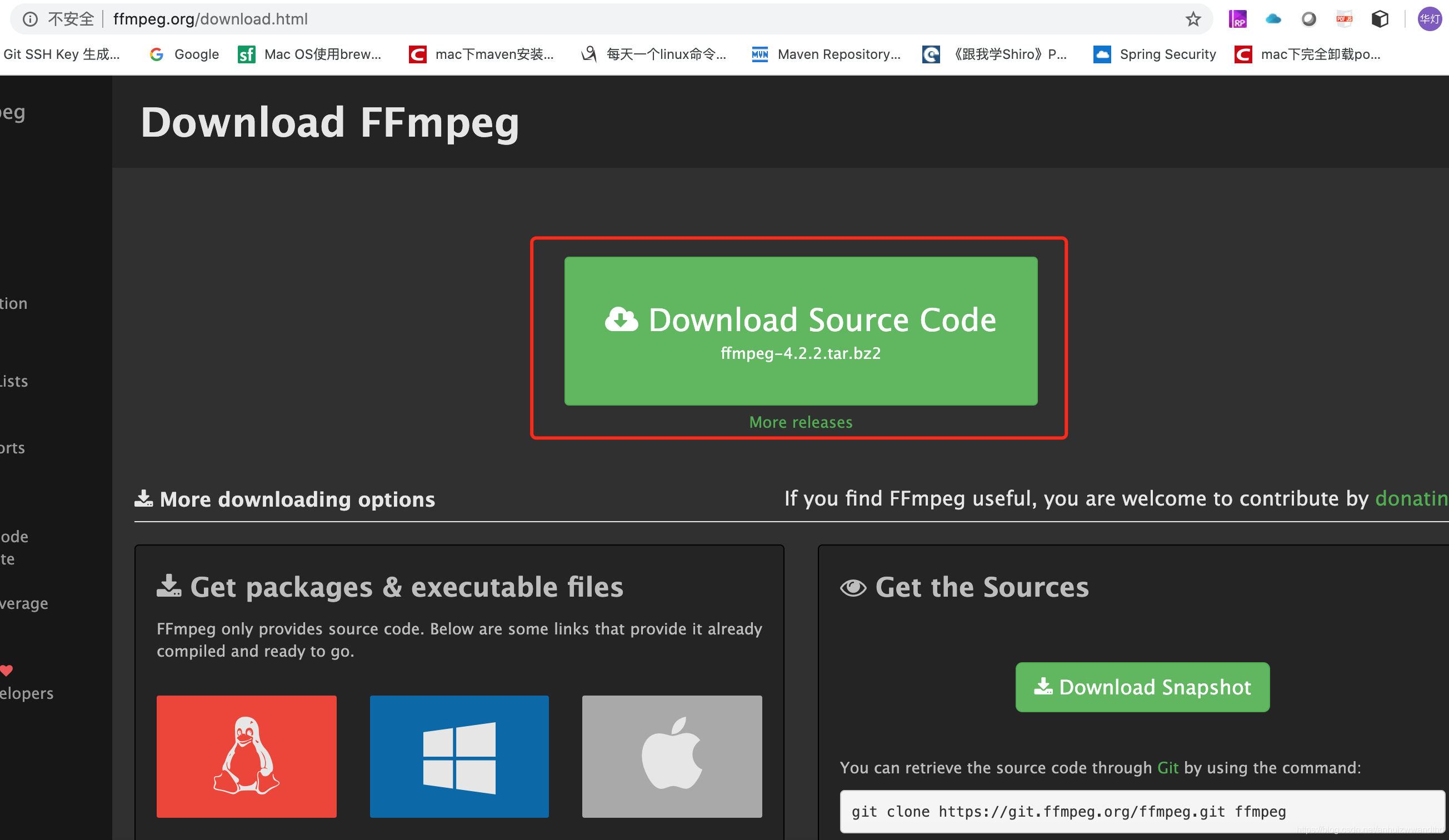Open the purple user profile avatar

click(1429, 19)
